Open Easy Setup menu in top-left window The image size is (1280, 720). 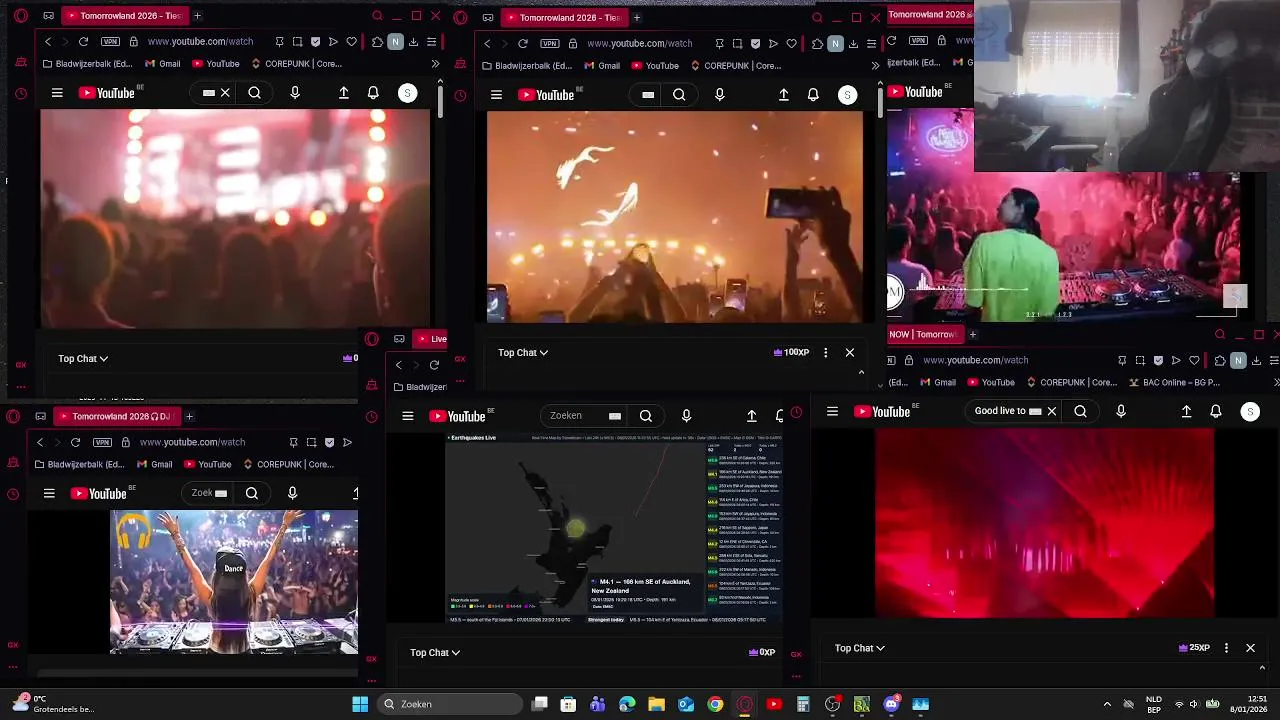431,42
